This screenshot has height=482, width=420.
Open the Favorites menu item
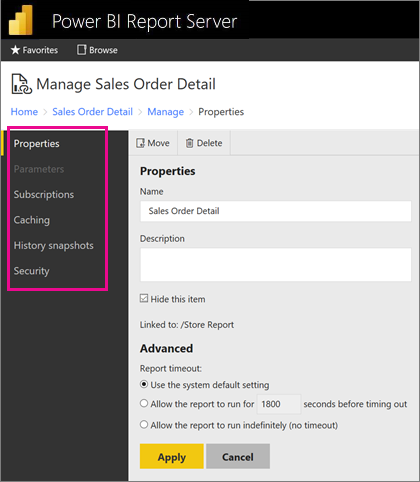34,50
